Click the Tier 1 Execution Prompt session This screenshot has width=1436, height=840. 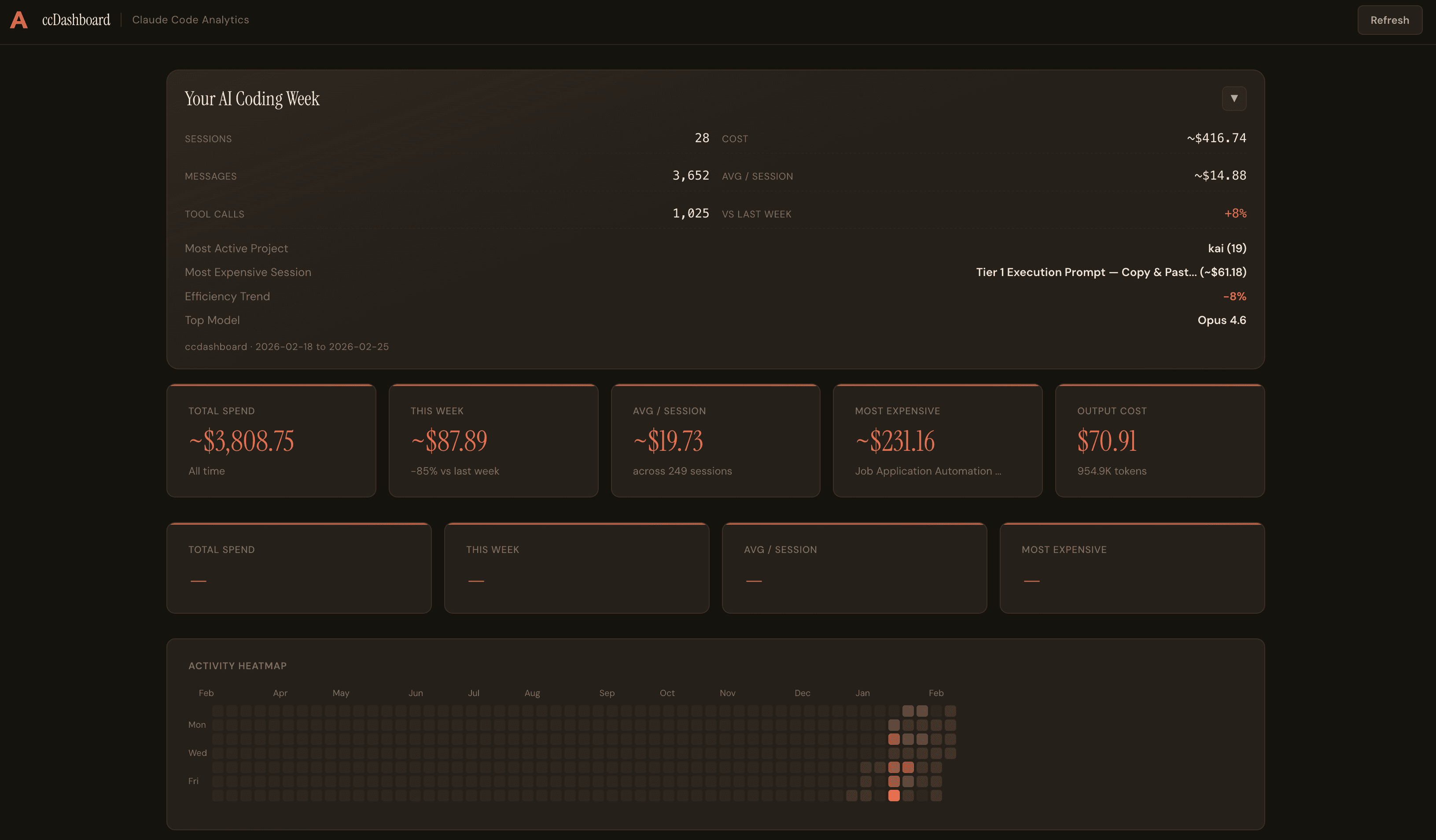click(x=1111, y=273)
